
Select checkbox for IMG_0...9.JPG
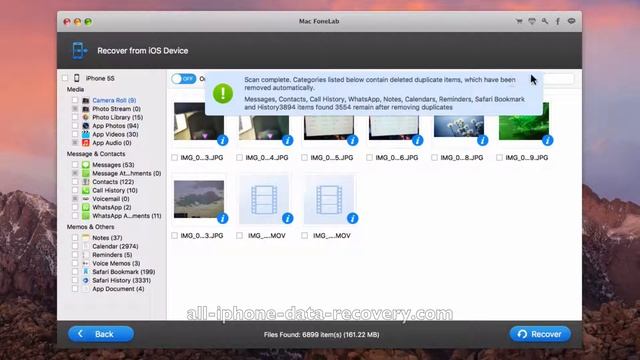click(499, 158)
